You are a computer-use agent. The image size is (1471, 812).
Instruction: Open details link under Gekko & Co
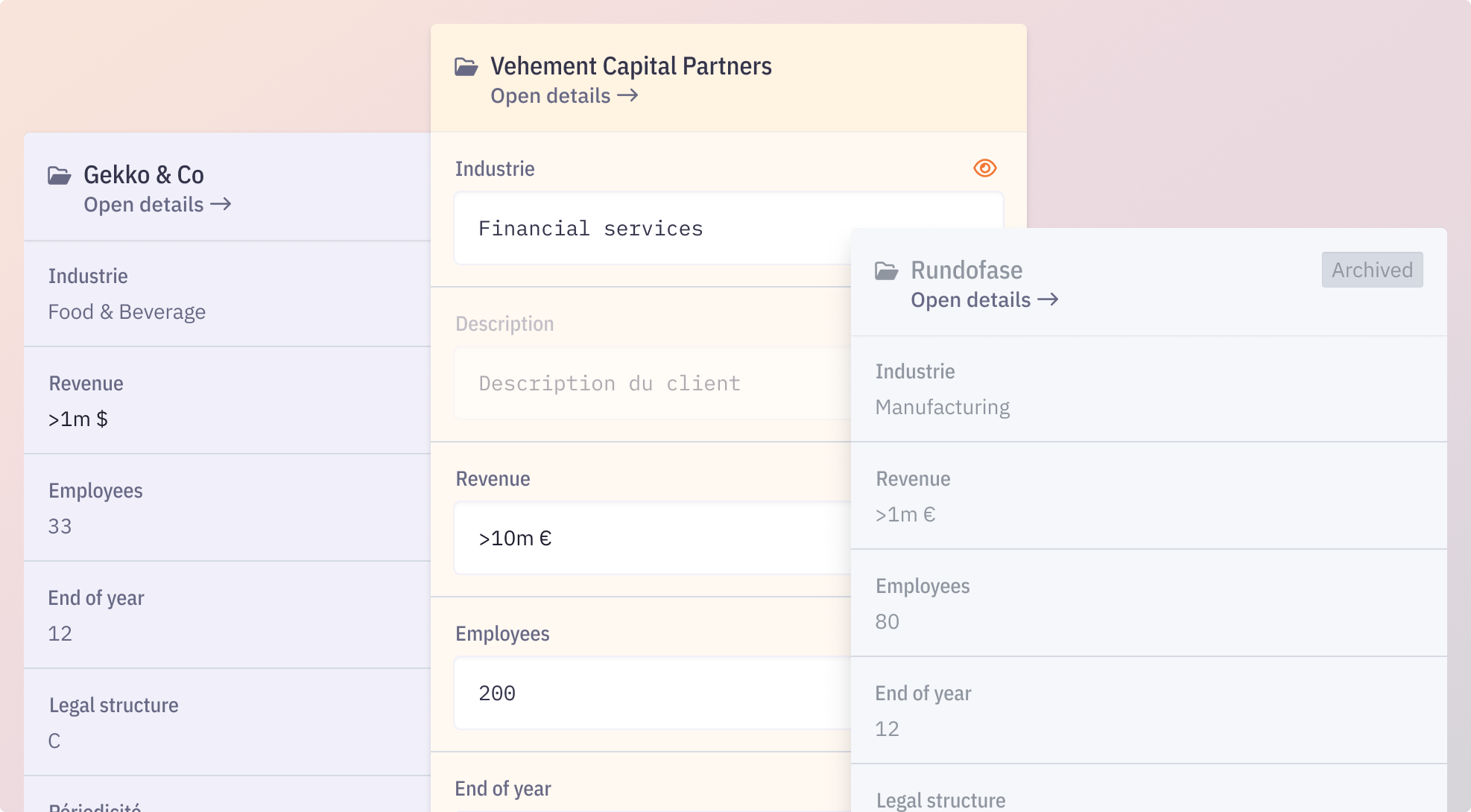pos(157,205)
